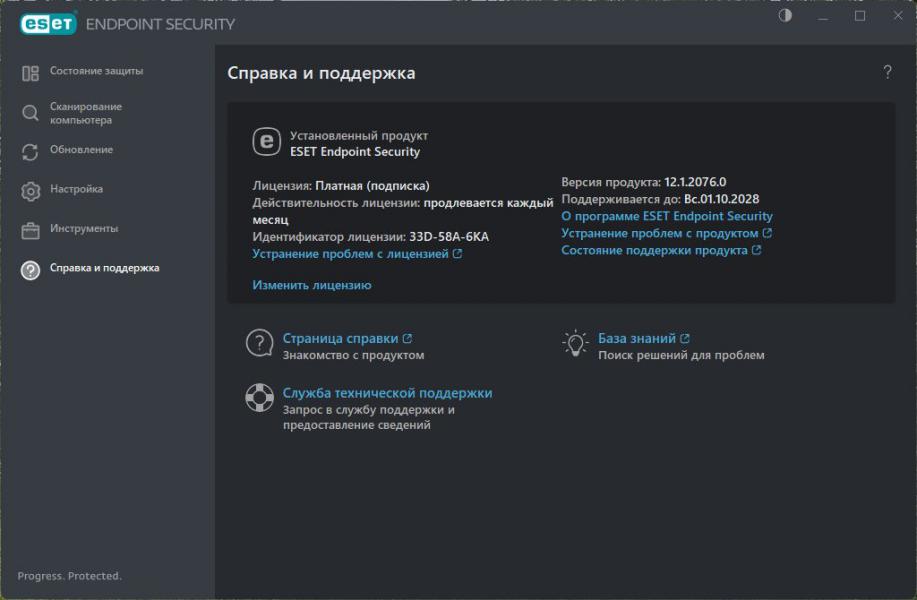This screenshot has width=917, height=600.
Task: Open Устранение проблем с лицензией link
Action: coord(350,254)
